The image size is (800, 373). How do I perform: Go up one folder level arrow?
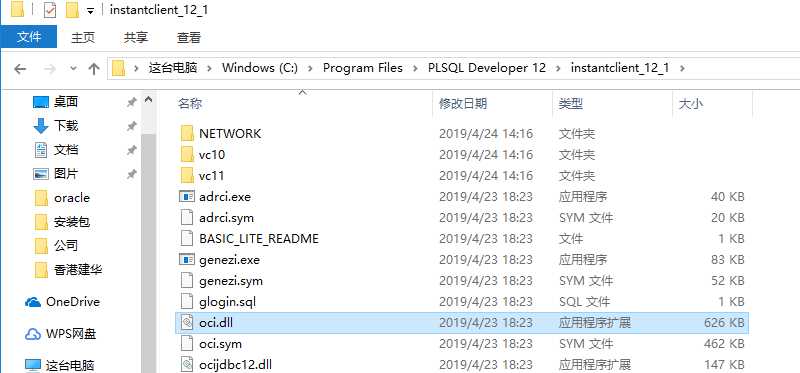point(93,69)
